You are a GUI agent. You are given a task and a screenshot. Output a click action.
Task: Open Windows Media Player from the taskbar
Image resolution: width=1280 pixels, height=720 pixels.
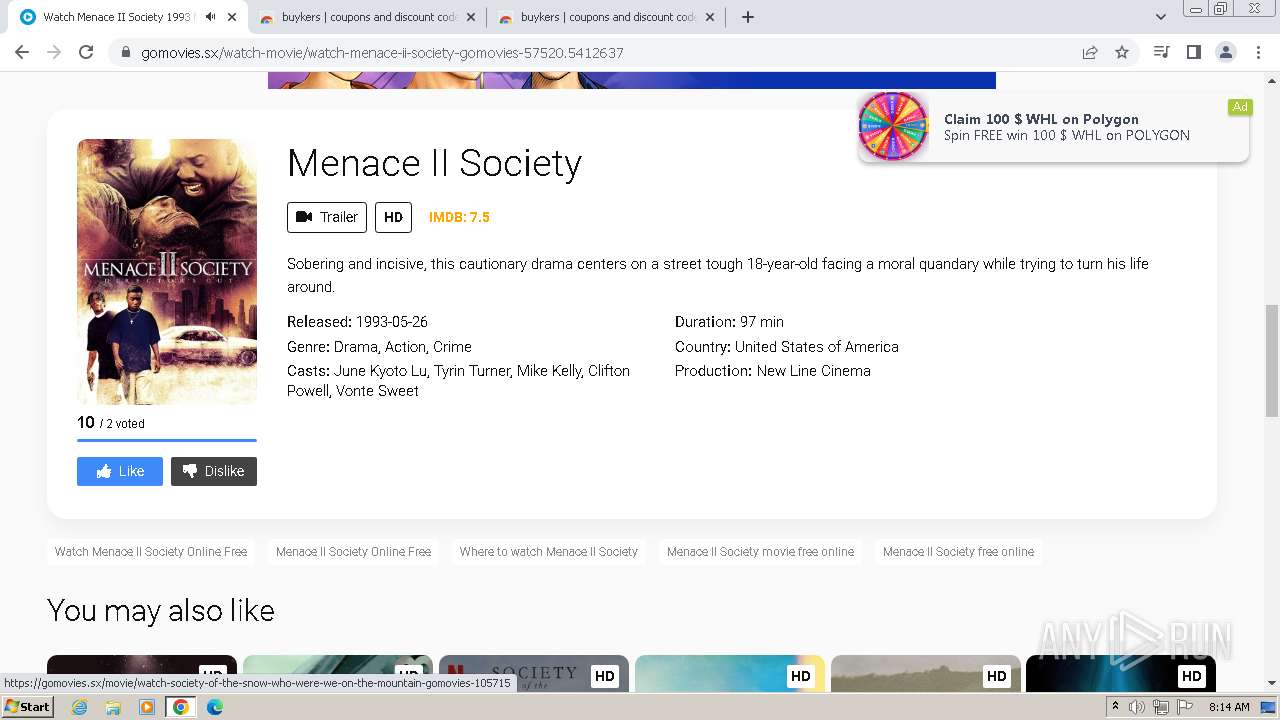147,707
